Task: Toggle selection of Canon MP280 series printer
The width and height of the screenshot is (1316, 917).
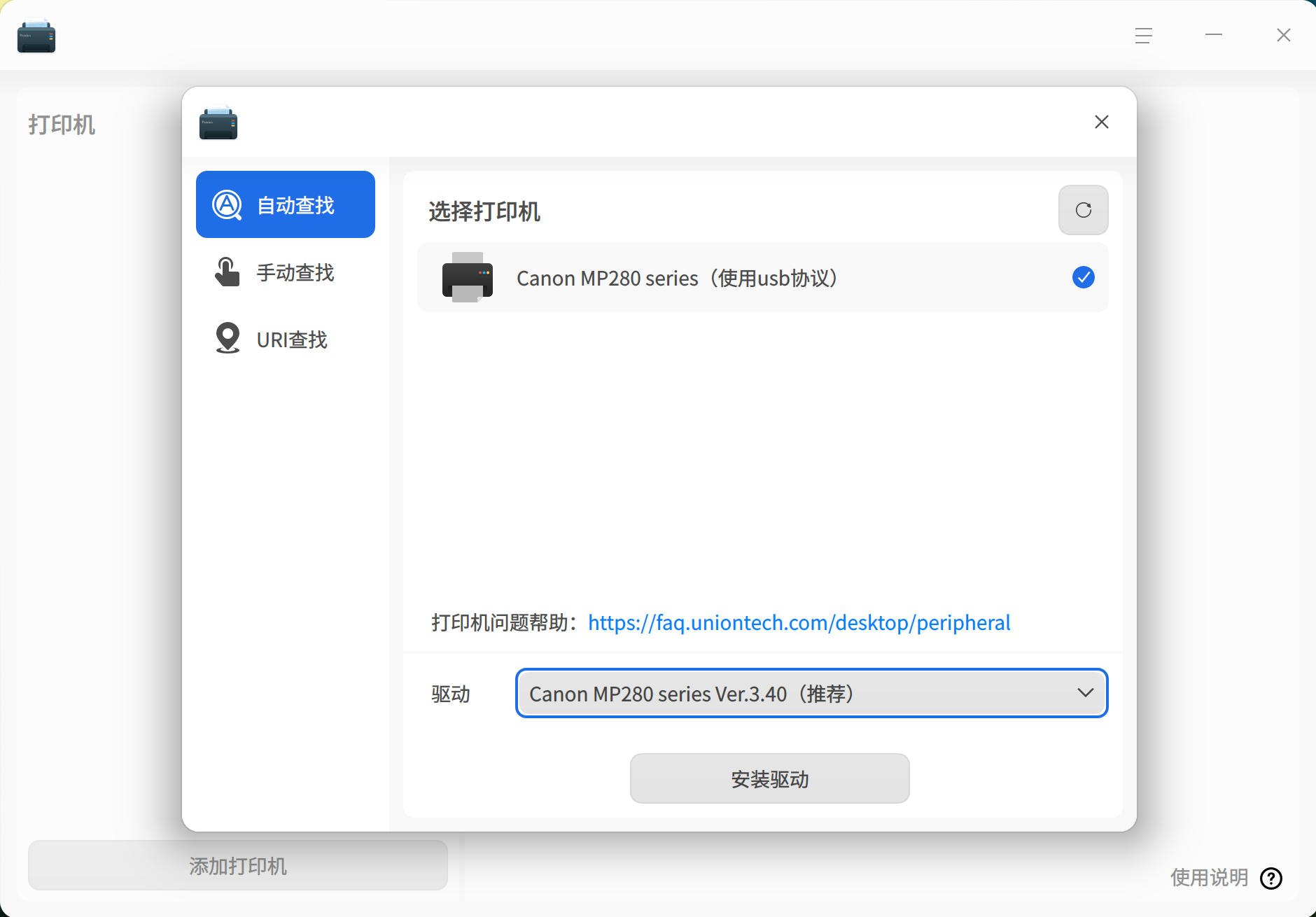Action: pyautogui.click(x=1082, y=277)
